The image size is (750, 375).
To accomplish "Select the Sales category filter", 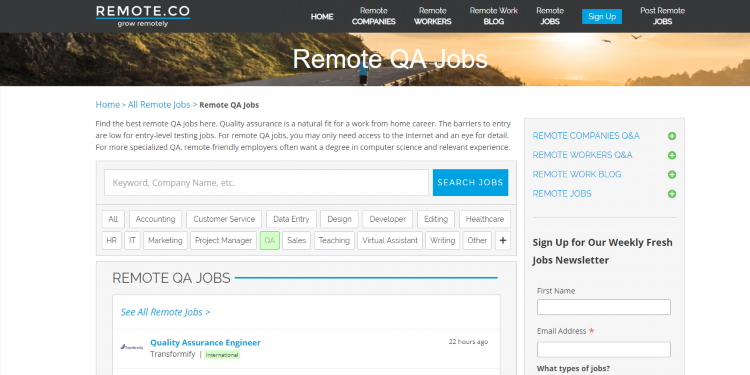I will pyautogui.click(x=297, y=241).
